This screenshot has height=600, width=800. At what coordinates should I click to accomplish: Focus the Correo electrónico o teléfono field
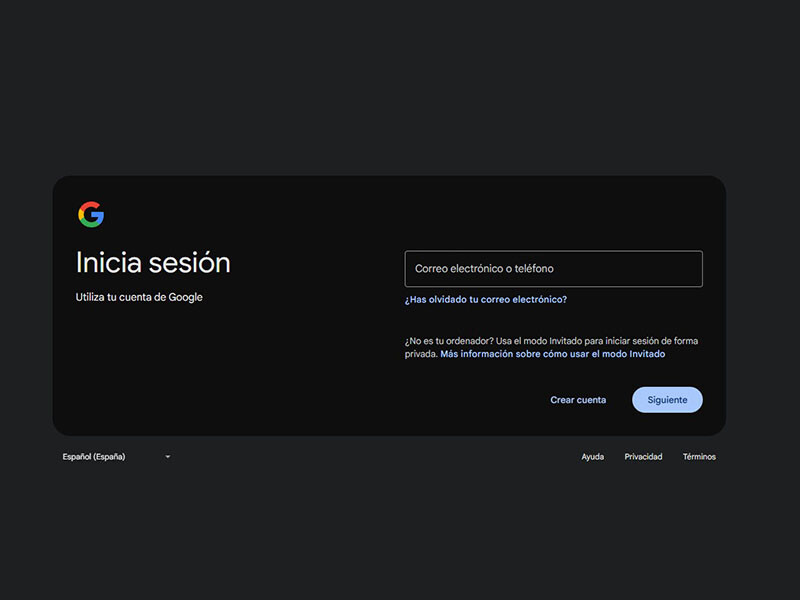pyautogui.click(x=554, y=268)
